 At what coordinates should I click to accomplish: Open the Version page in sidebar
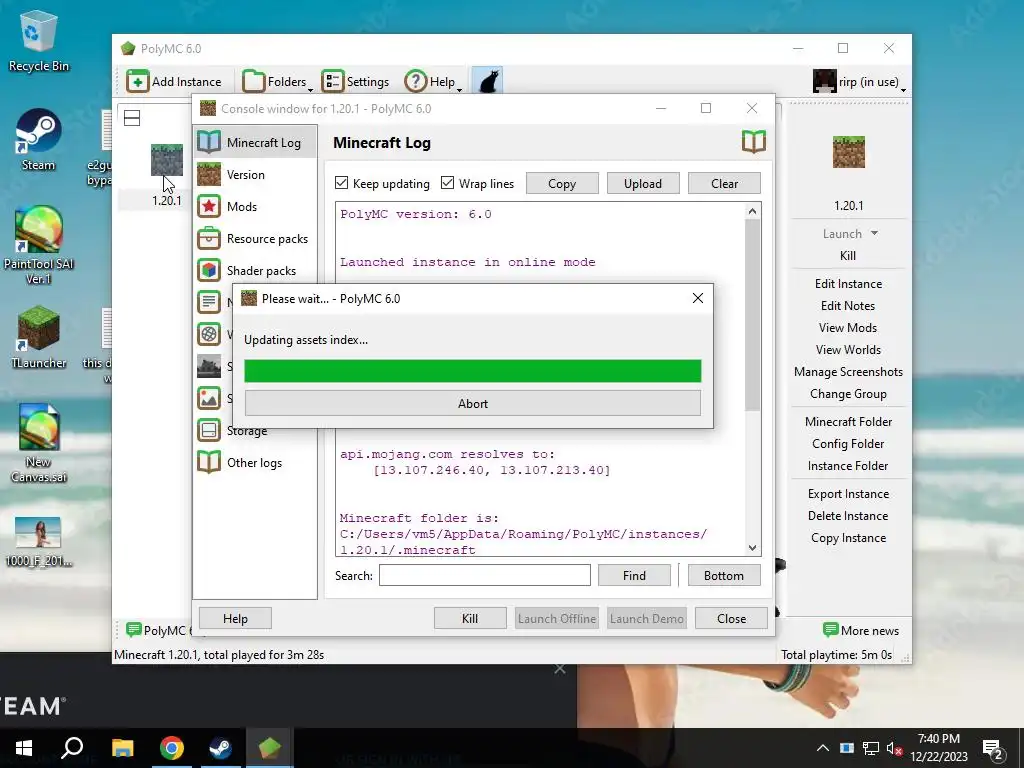click(x=255, y=174)
